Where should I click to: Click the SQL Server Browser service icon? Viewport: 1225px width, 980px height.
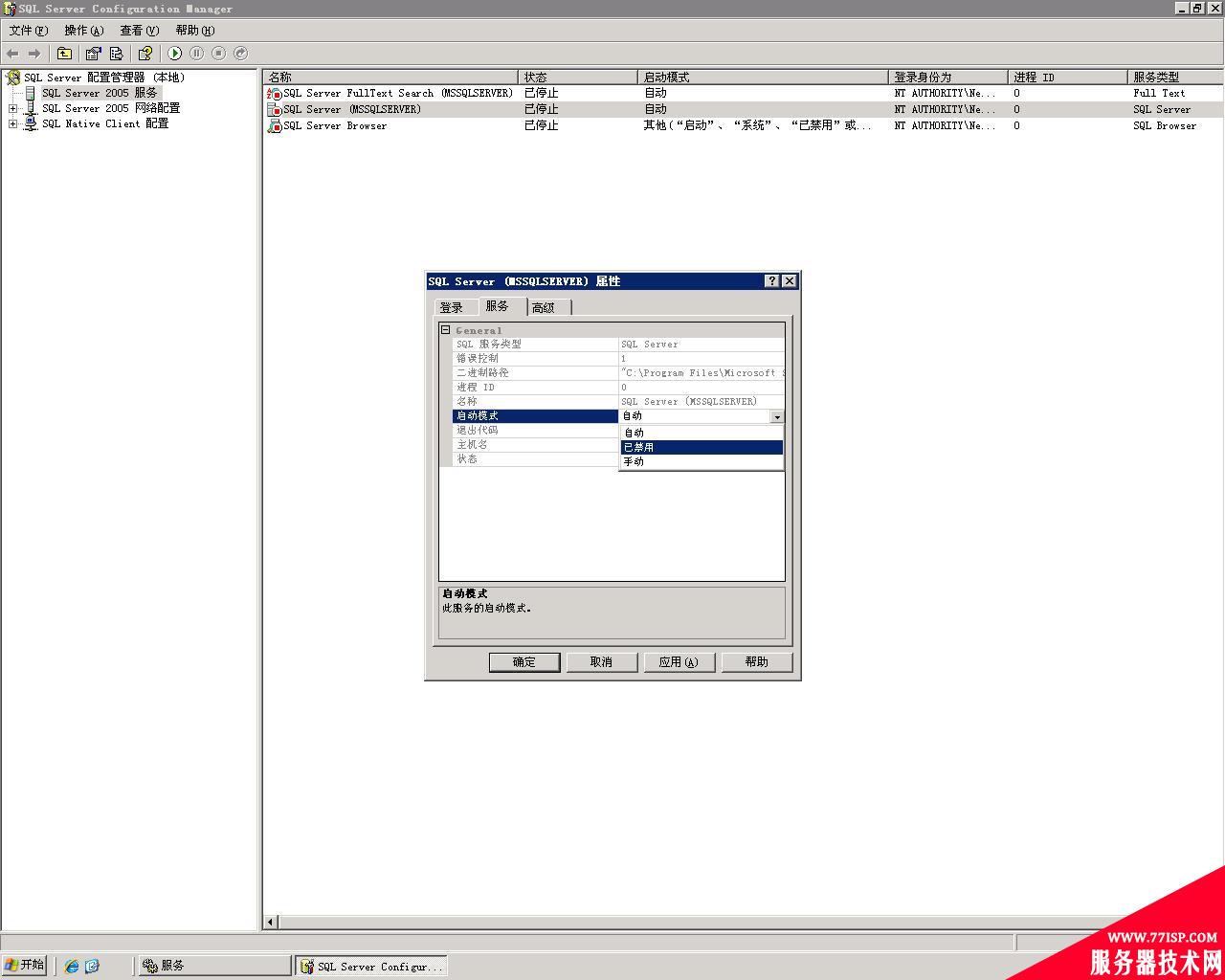(x=275, y=125)
